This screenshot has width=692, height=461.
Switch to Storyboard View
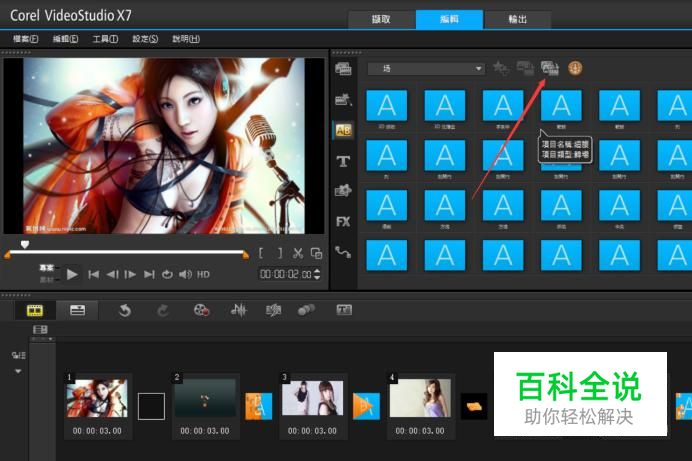35,311
